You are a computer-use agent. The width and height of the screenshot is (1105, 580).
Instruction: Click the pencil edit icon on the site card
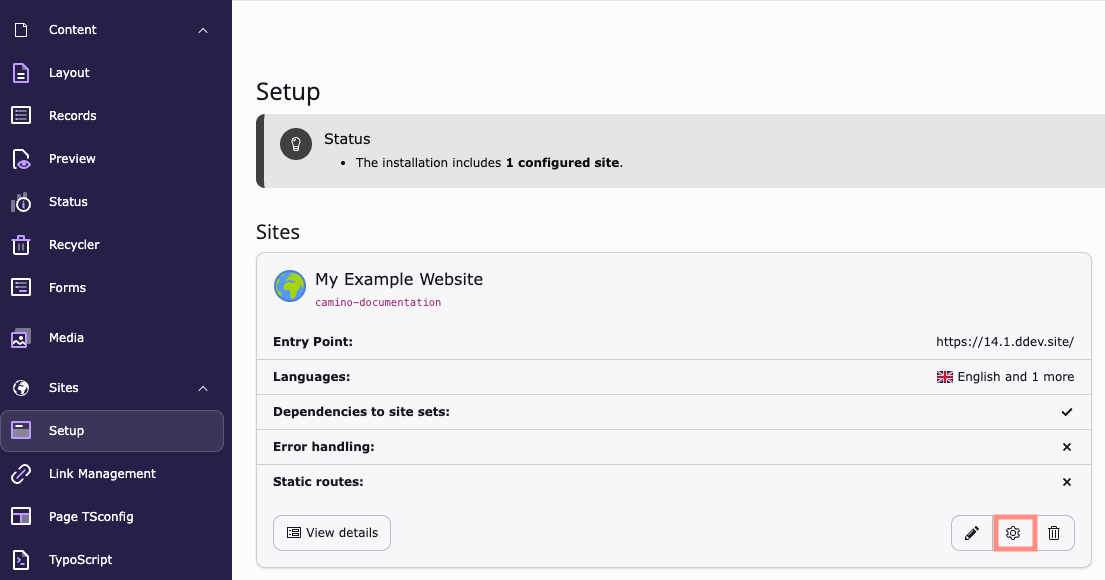click(x=972, y=533)
